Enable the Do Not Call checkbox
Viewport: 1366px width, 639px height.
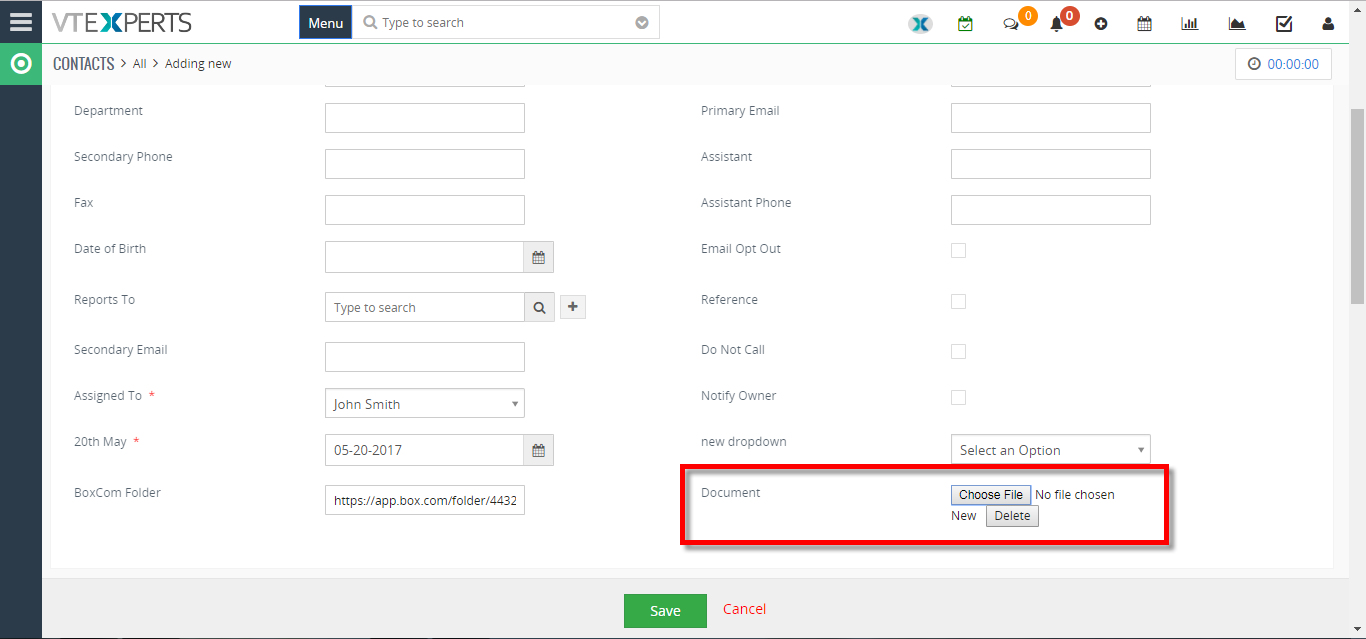coord(958,351)
